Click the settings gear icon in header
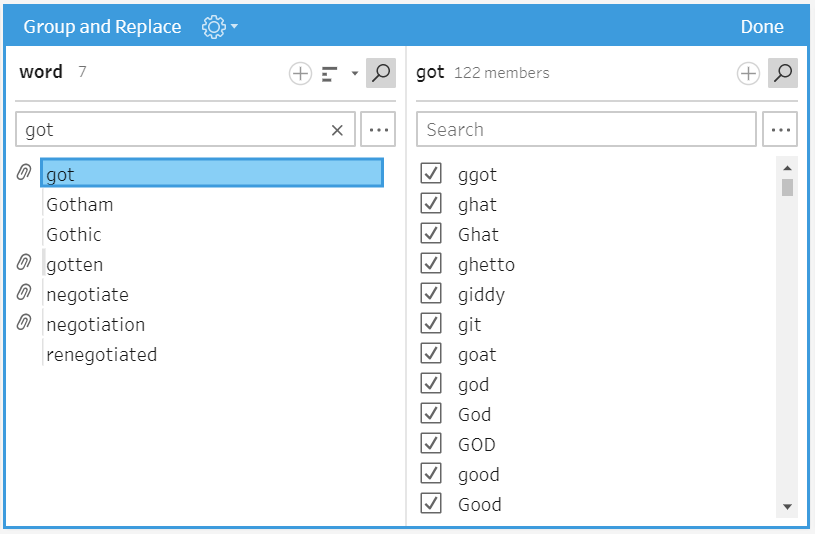 coord(213,27)
